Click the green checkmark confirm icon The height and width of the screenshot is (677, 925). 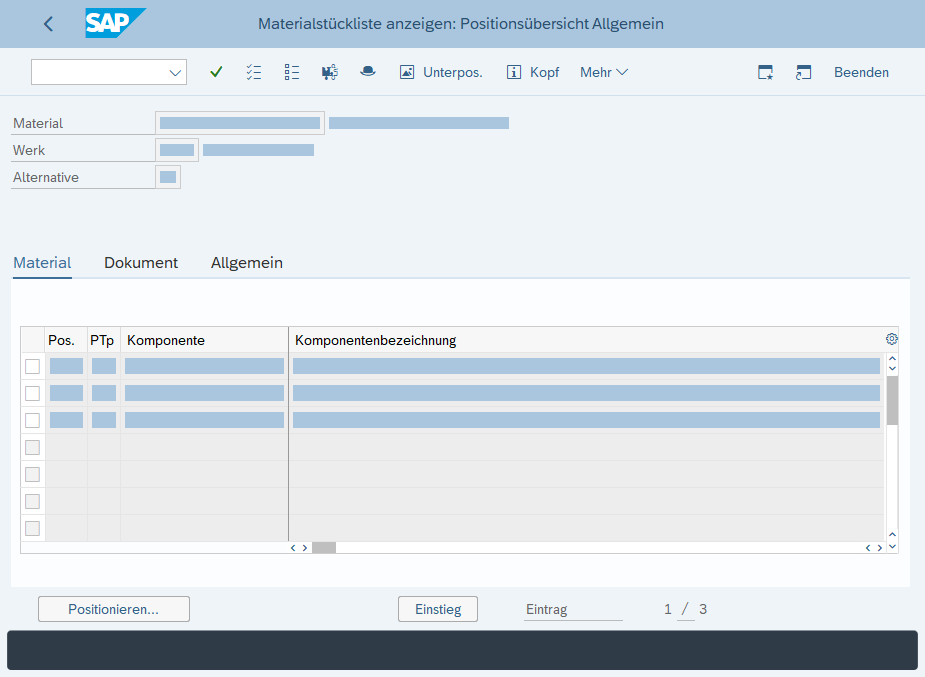coord(216,72)
